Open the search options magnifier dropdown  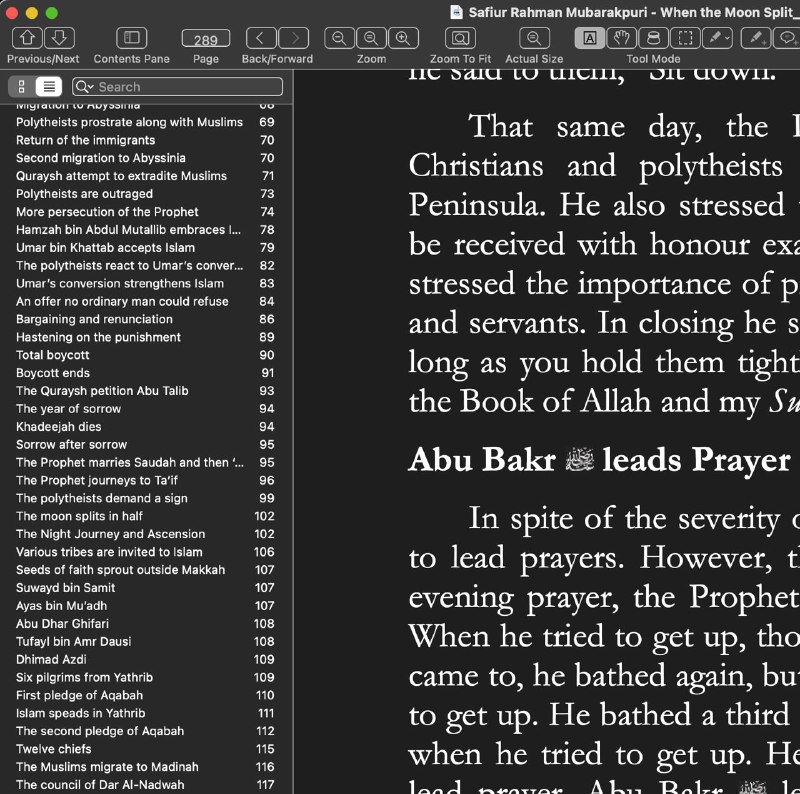[x=84, y=87]
